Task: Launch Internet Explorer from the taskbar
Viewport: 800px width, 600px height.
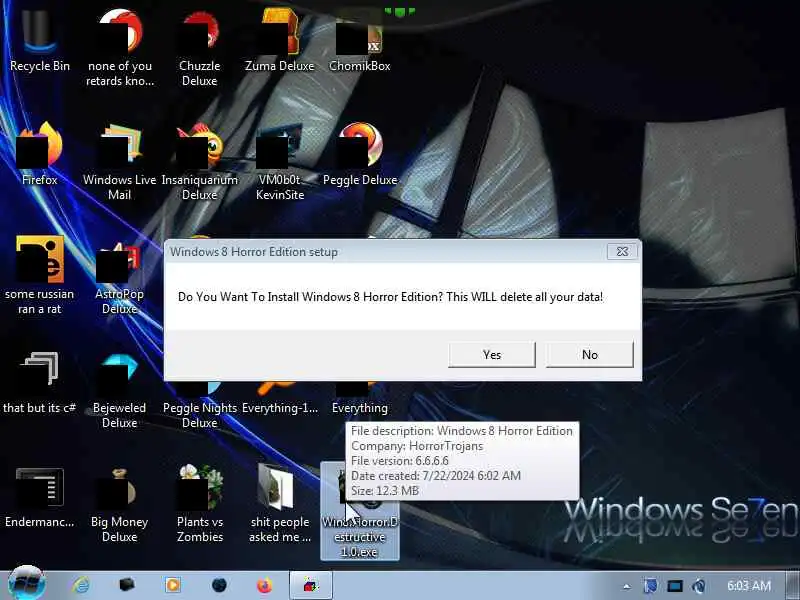Action: (81, 585)
